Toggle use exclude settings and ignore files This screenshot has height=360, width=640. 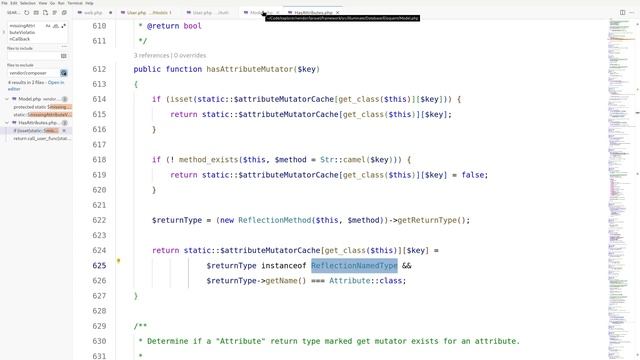pyautogui.click(x=64, y=73)
